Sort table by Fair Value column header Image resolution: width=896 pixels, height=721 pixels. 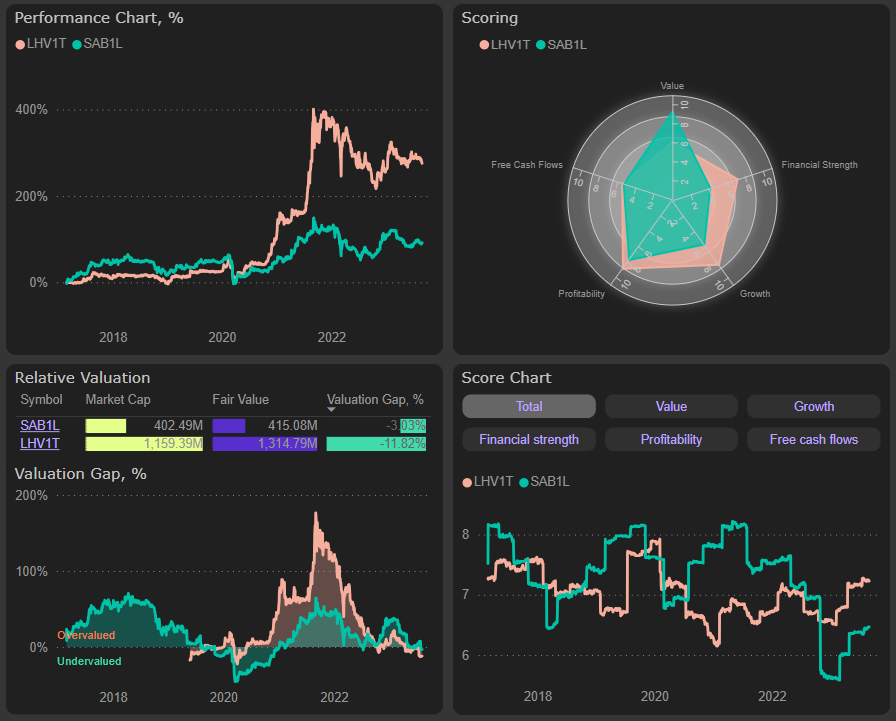239,400
